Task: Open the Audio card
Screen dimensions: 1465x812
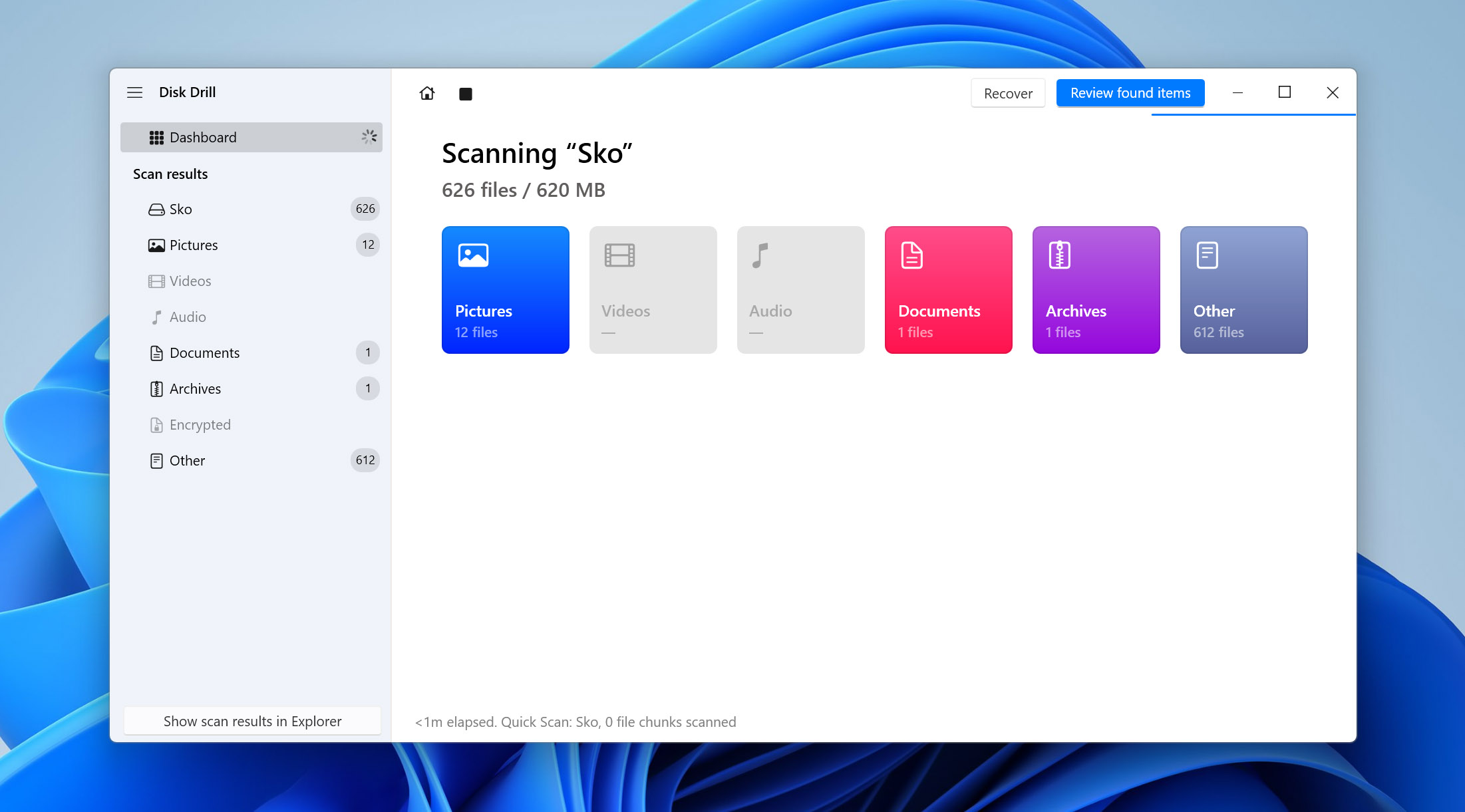Action: click(x=801, y=290)
